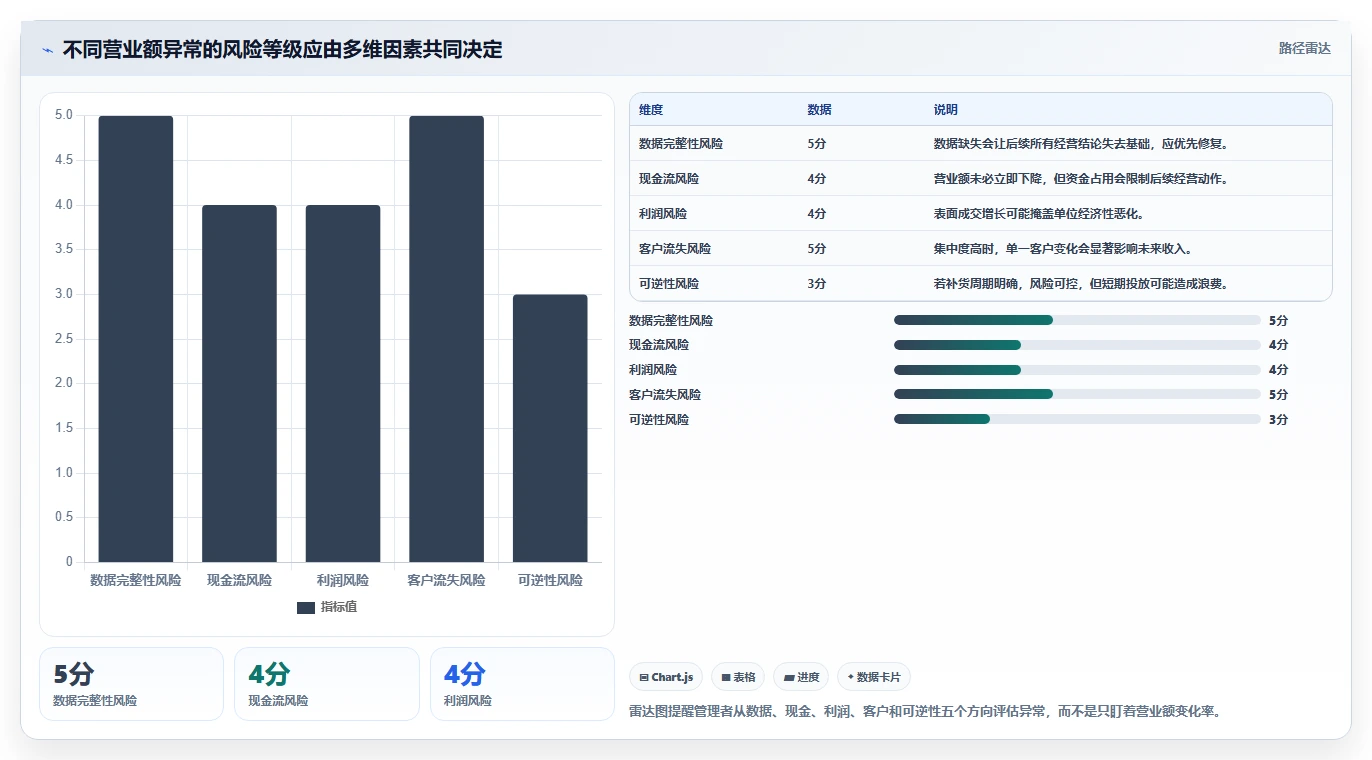
Task: Click the 5.0 y-axis tick label
Action: click(64, 115)
